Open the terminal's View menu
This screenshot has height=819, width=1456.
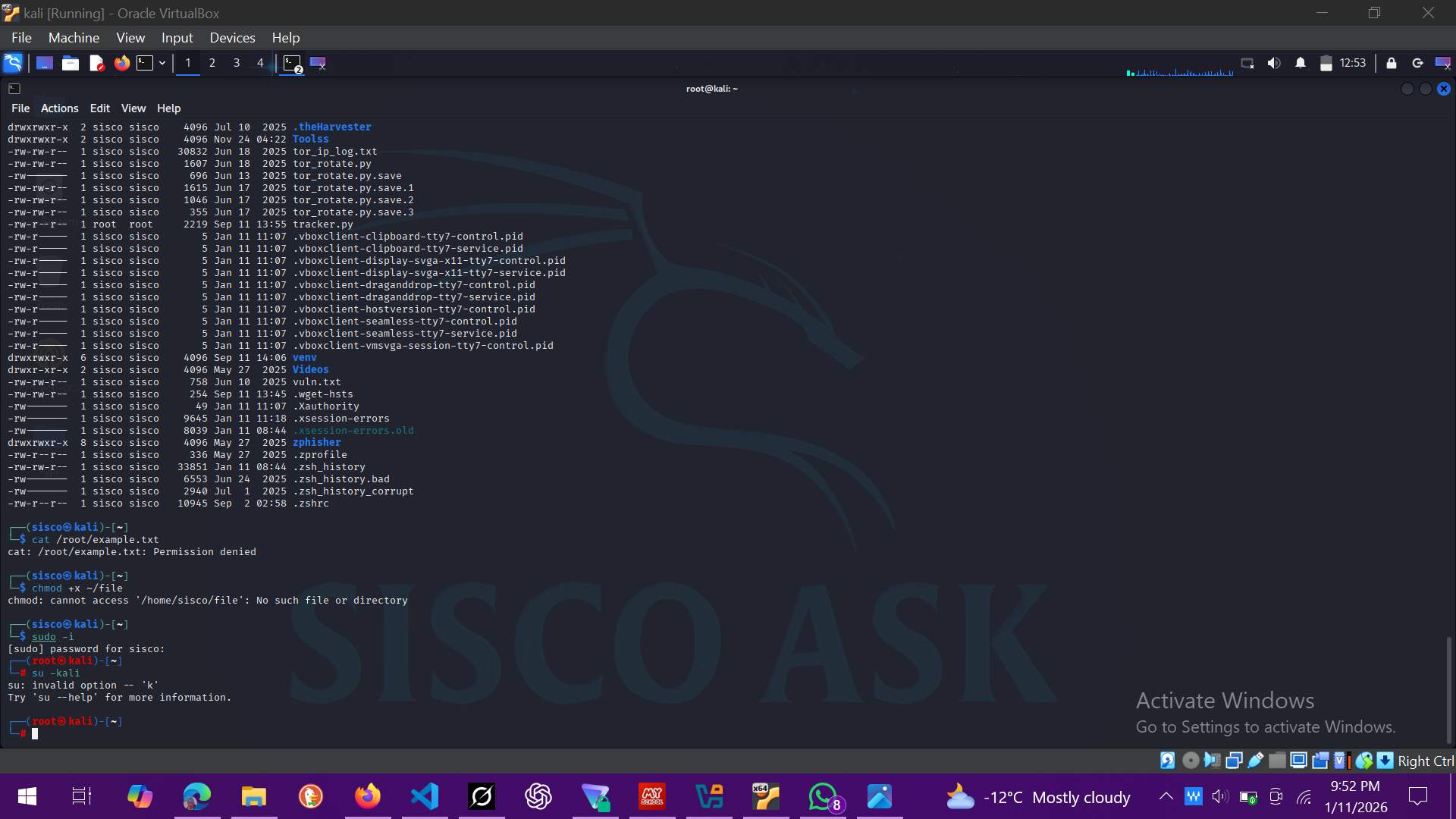(x=133, y=108)
